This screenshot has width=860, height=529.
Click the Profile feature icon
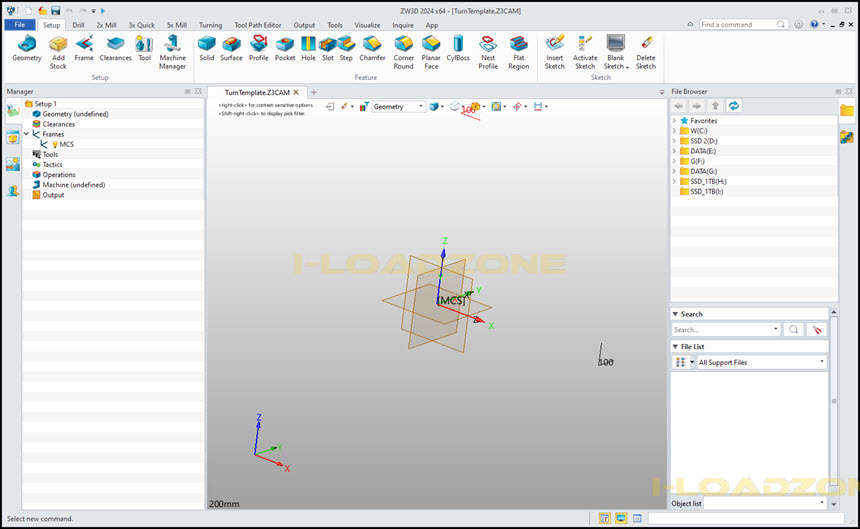[x=258, y=49]
